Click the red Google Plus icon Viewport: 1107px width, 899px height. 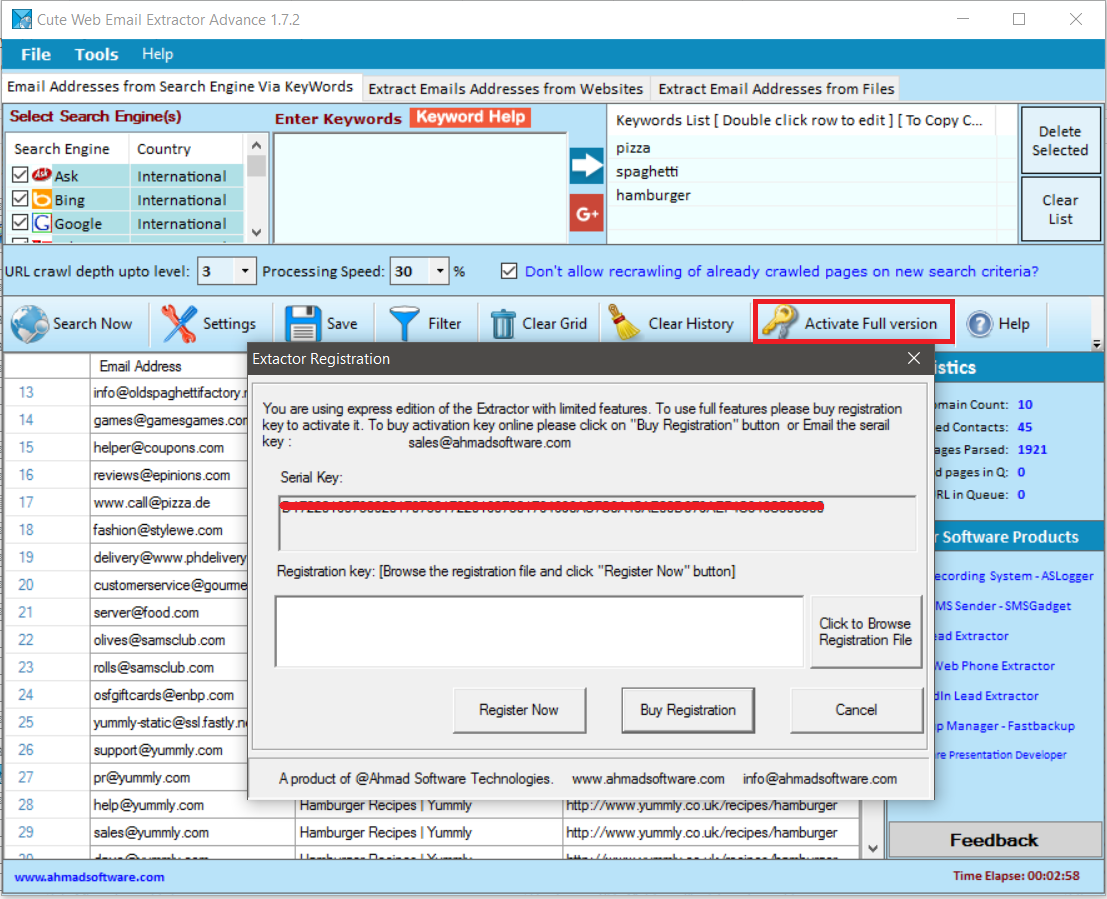[587, 213]
